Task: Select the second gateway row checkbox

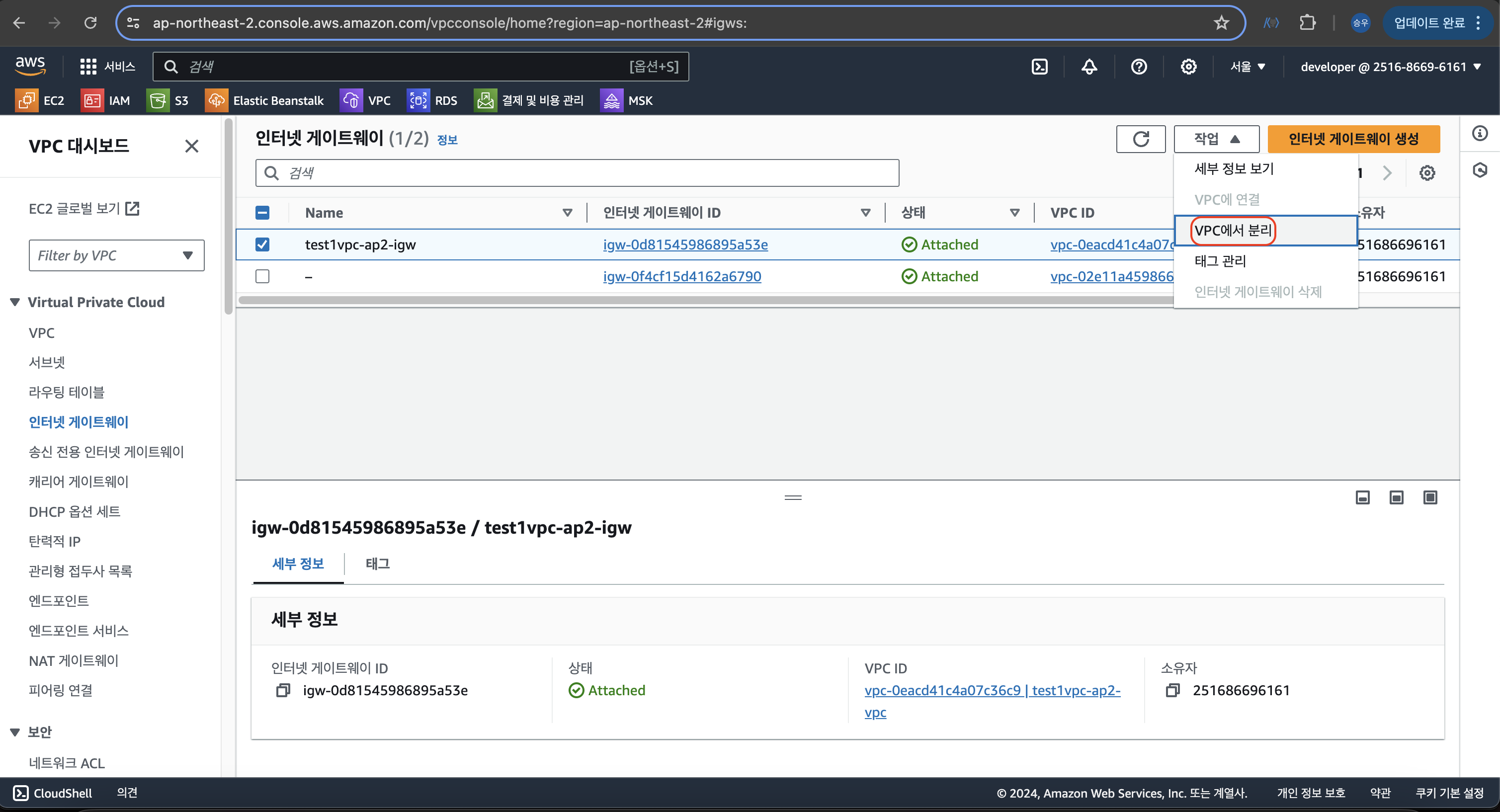Action: (262, 276)
